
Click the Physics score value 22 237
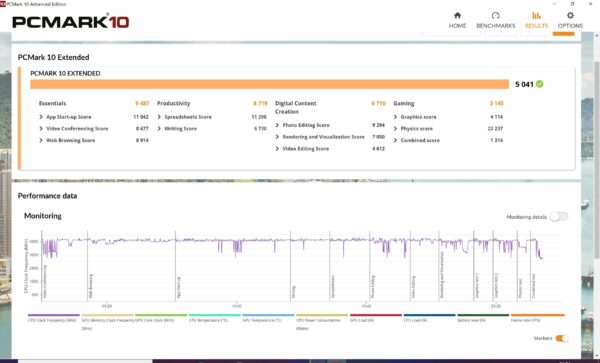pos(495,129)
